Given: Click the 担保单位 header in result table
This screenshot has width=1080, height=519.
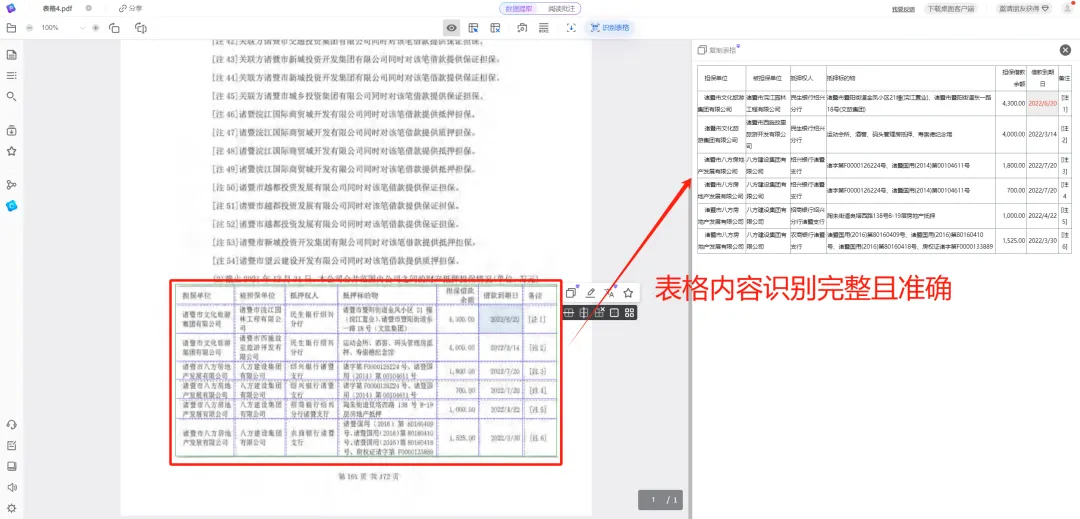Looking at the screenshot, I should point(721,78).
